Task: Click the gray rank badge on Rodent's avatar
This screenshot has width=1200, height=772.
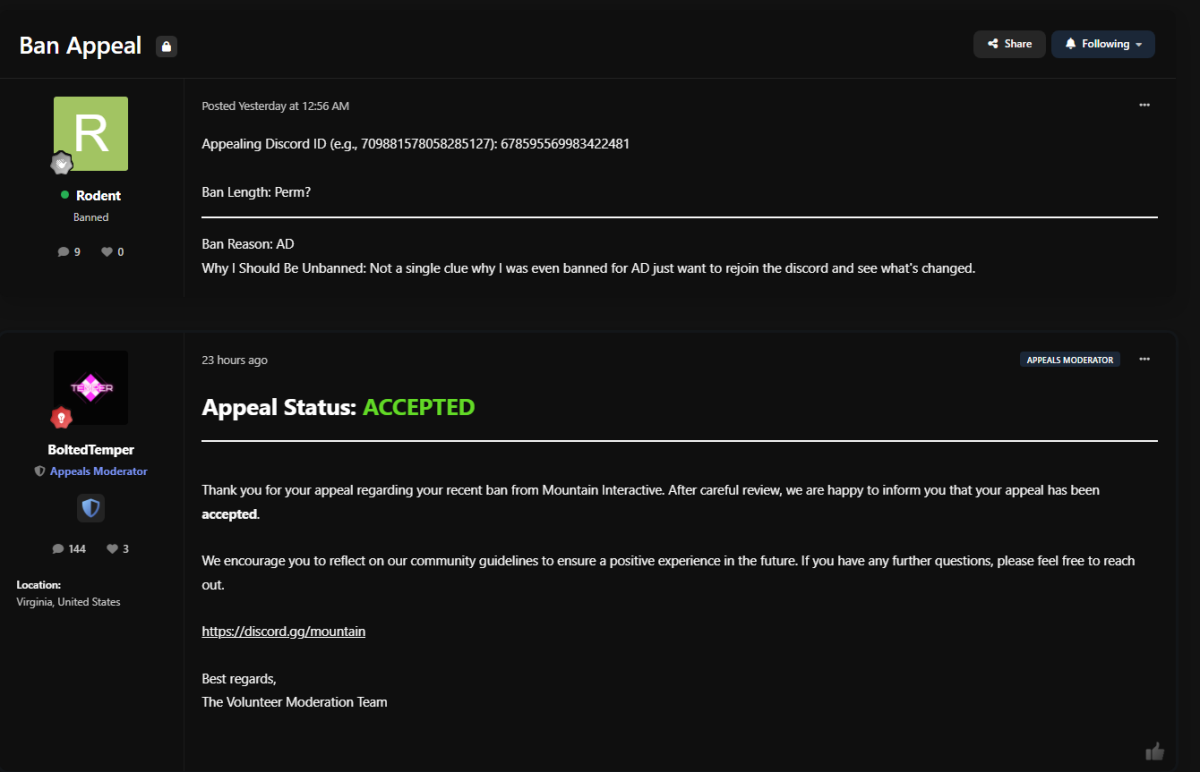Action: [62, 163]
